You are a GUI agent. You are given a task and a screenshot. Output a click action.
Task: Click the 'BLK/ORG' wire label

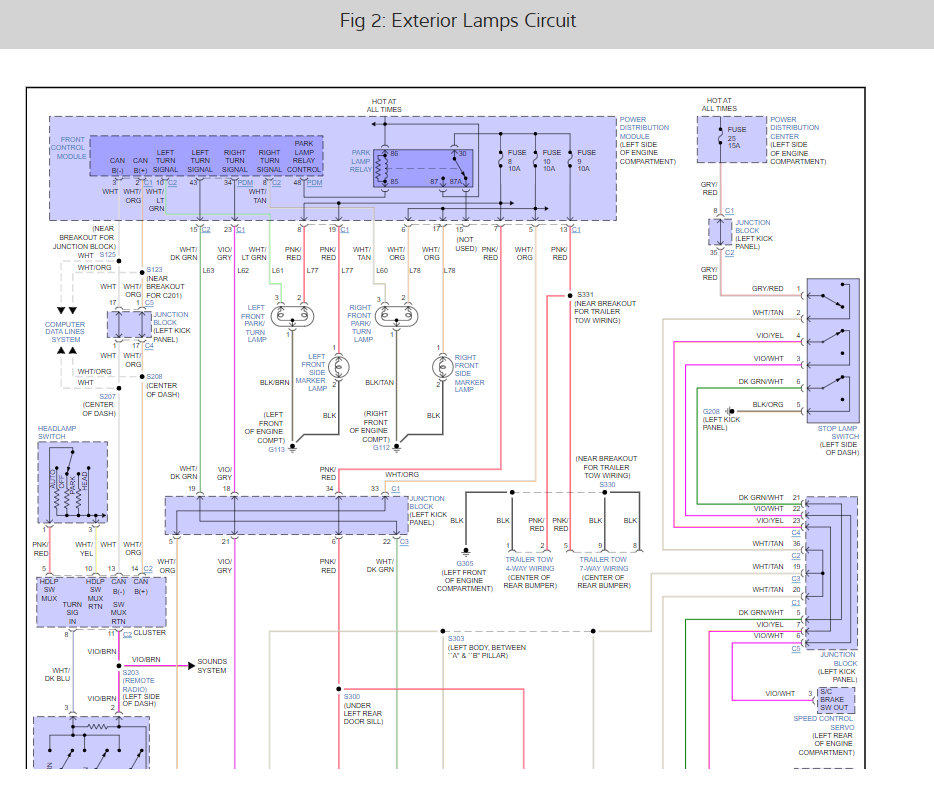768,404
